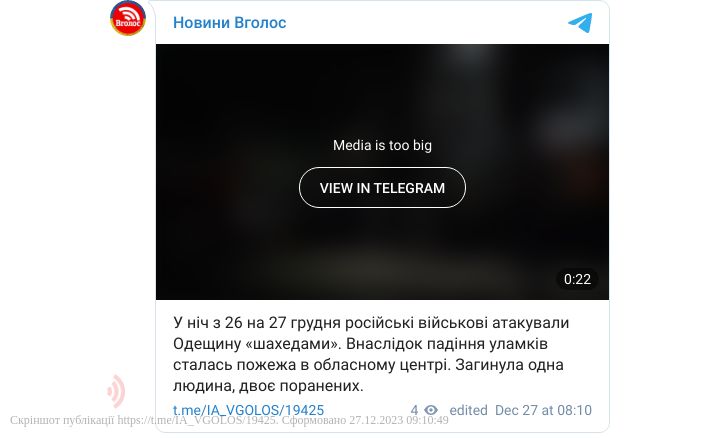Click the Dec 27 at 08:10 timestamp
This screenshot has height=438, width=720.
543,410
